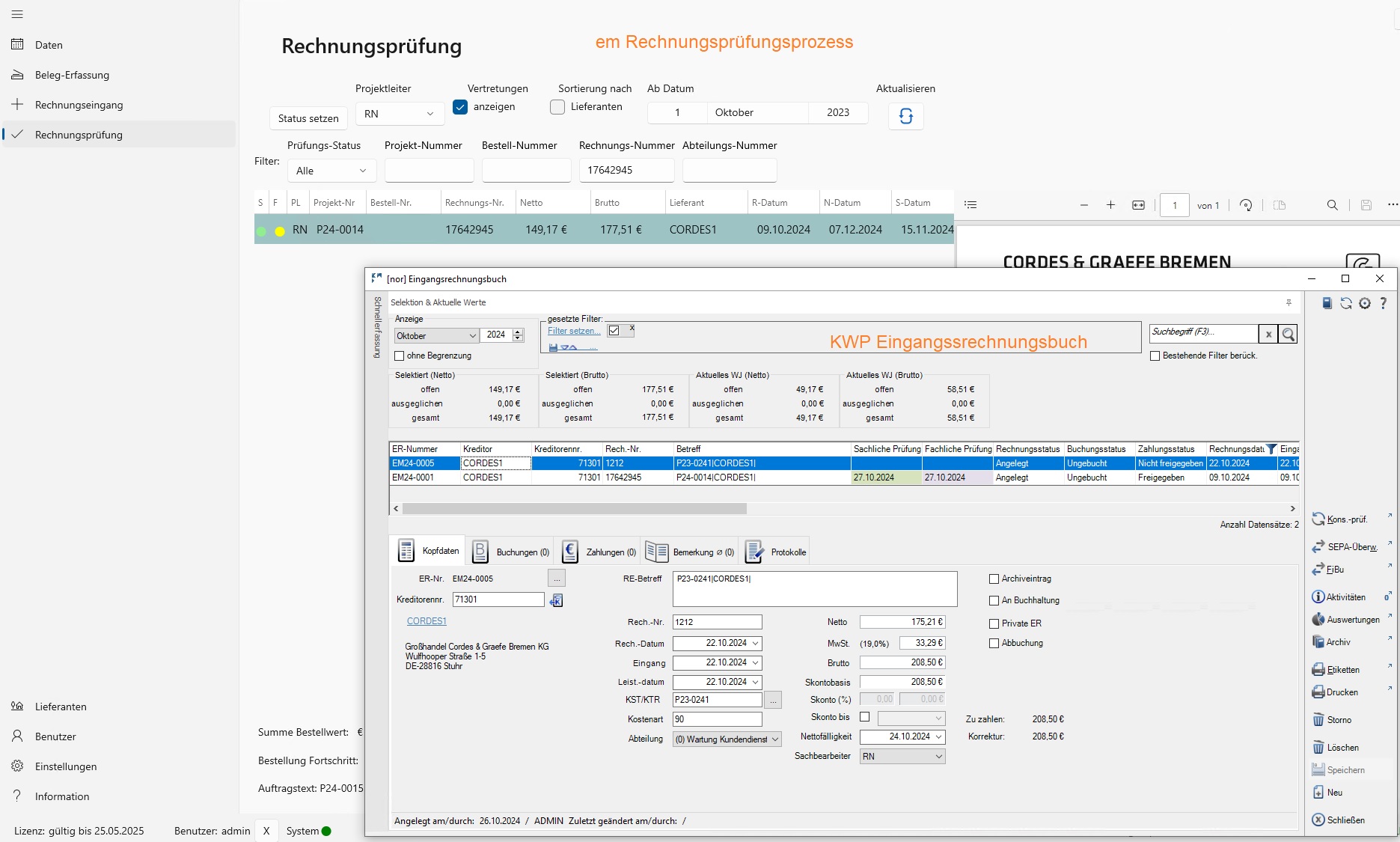
Task: Click the Löschen delete button
Action: coord(1336,748)
